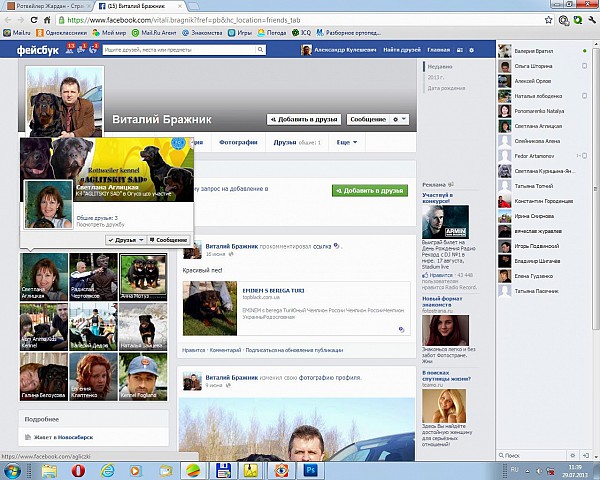Click Комментарий under the post

pos(225,350)
